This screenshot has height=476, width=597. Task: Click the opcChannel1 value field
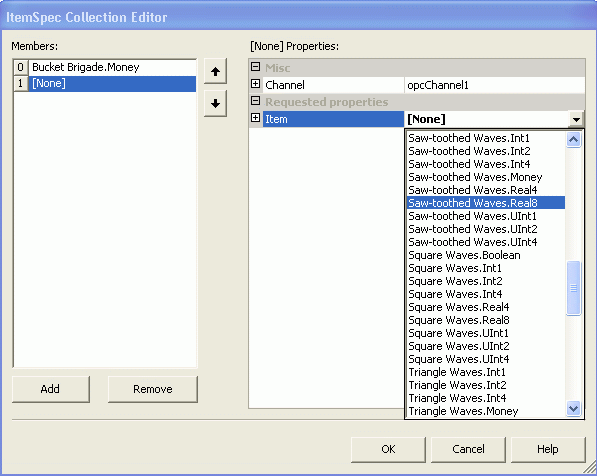tap(494, 85)
